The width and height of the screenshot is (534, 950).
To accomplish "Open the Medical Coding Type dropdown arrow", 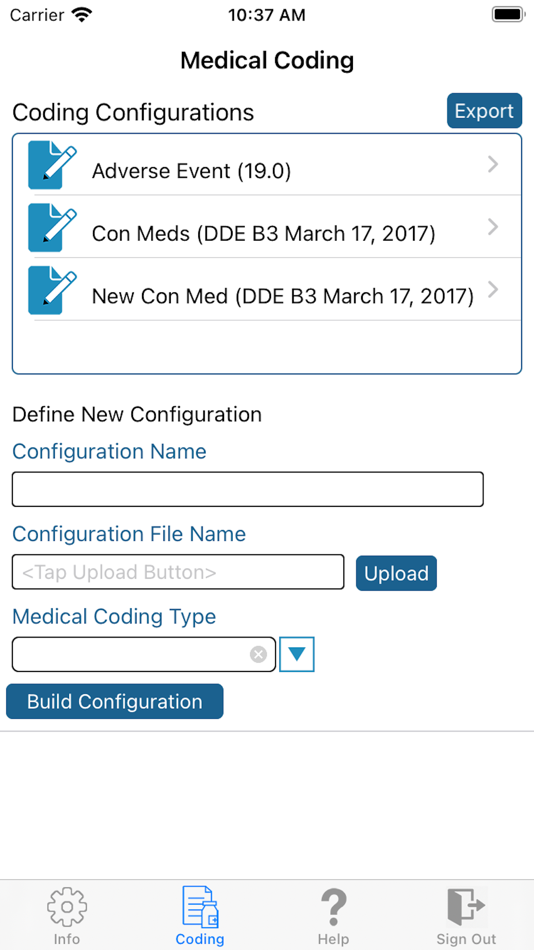I will tap(296, 654).
